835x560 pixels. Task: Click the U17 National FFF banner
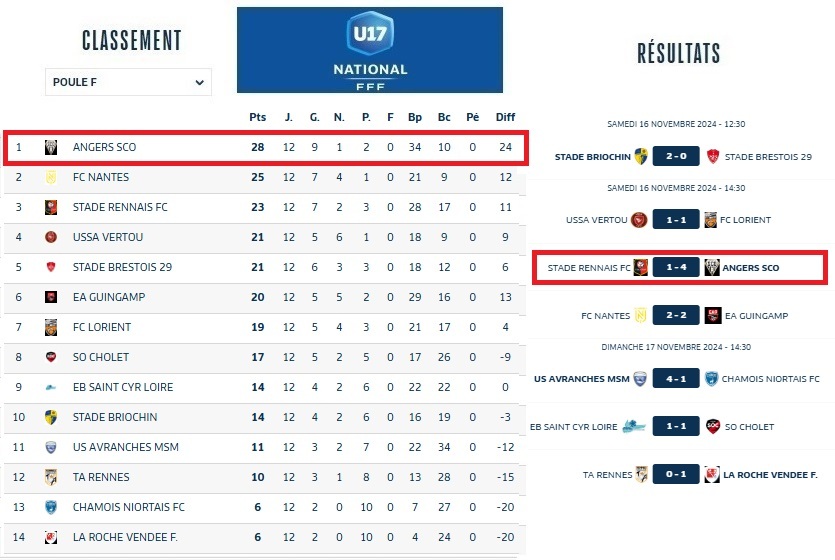pos(370,50)
